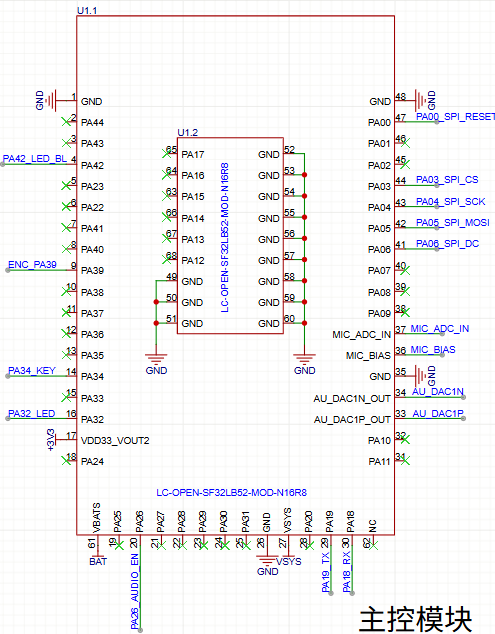
Task: Select the PA42_LED_BL net label
Action: [x=35, y=158]
